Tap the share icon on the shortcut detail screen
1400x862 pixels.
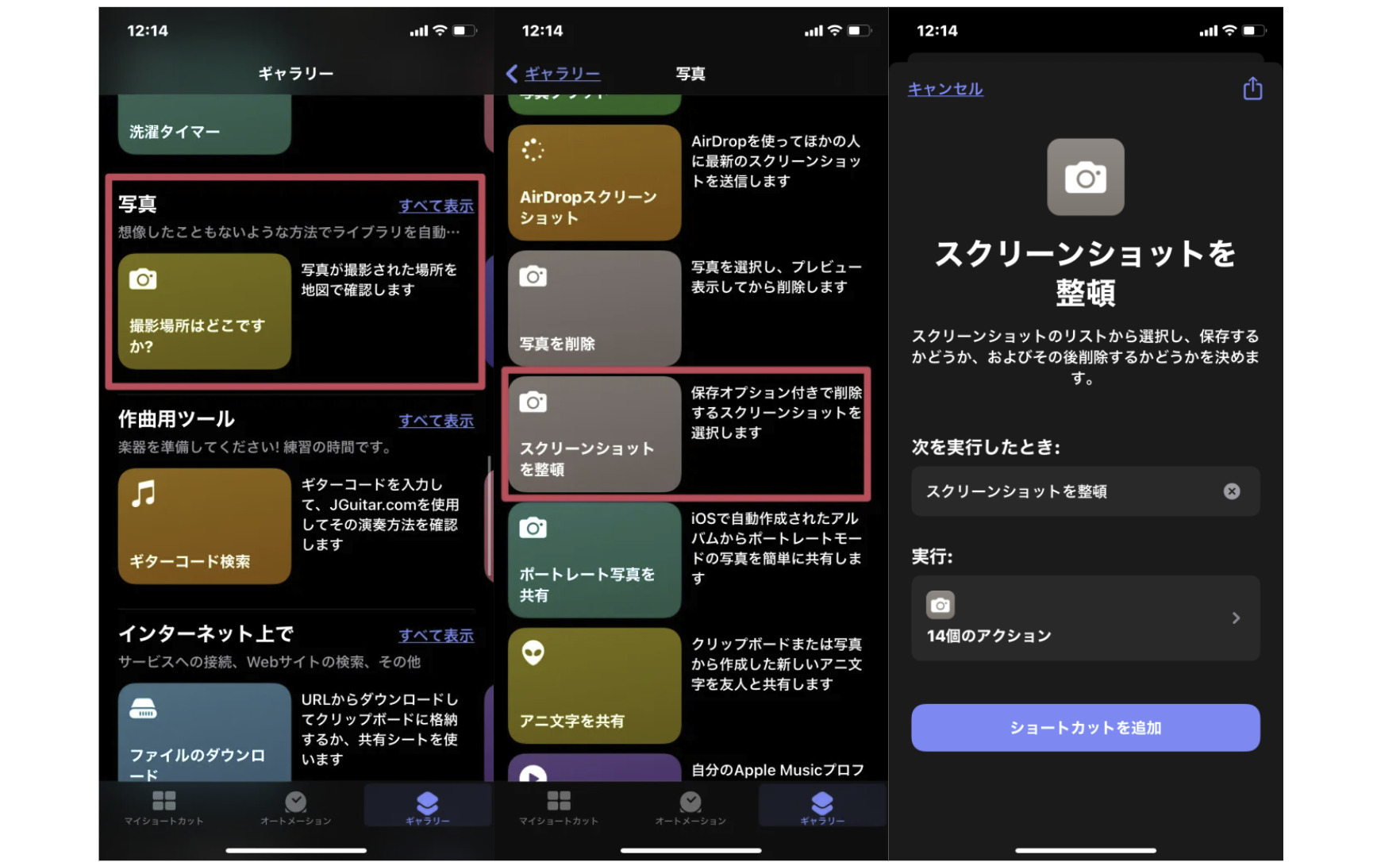(1252, 89)
